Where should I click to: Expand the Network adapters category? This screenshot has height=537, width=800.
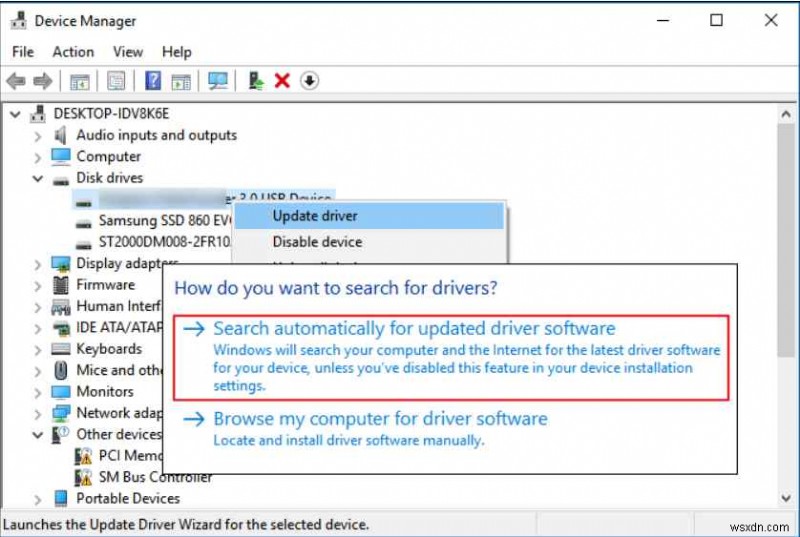[x=38, y=414]
